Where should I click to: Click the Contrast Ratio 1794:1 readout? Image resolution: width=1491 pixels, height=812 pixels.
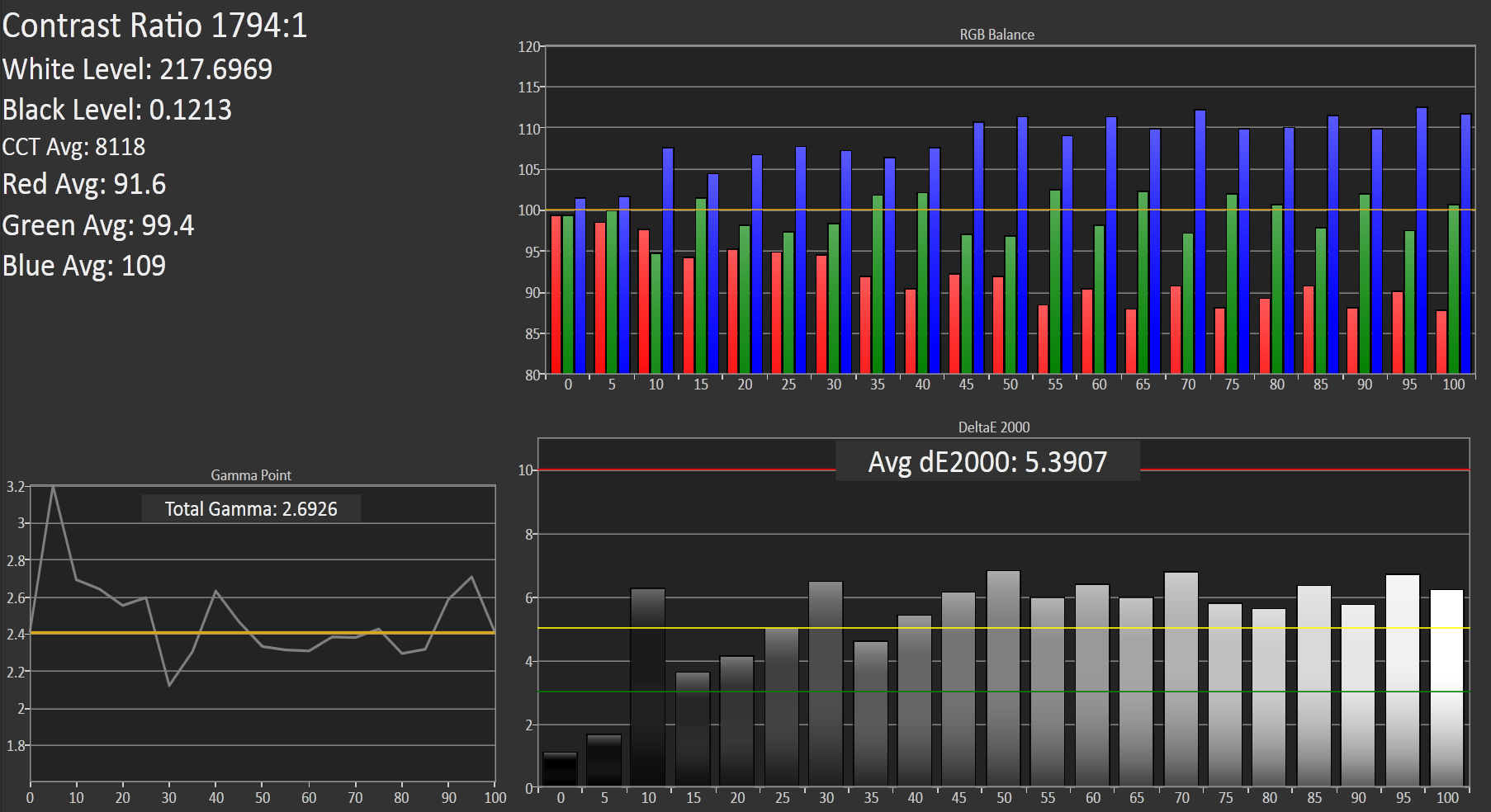[154, 26]
